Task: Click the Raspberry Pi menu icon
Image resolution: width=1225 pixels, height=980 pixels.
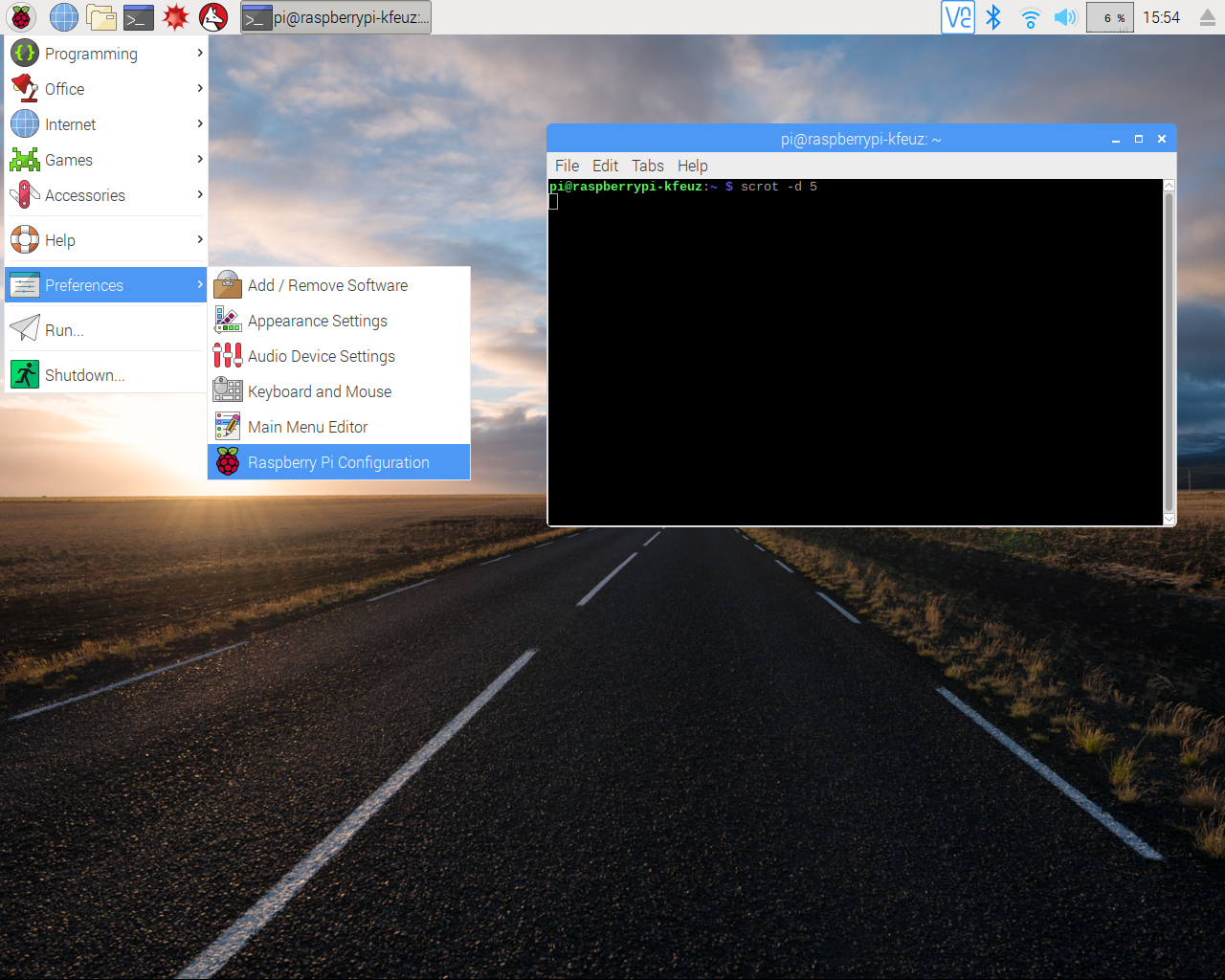Action: 21,17
